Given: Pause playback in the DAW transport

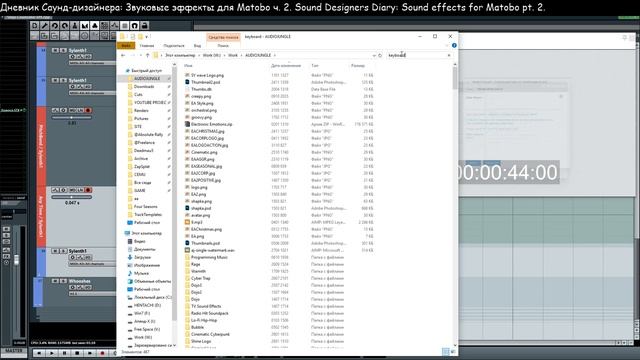Looking at the screenshot, I should coord(64,353).
